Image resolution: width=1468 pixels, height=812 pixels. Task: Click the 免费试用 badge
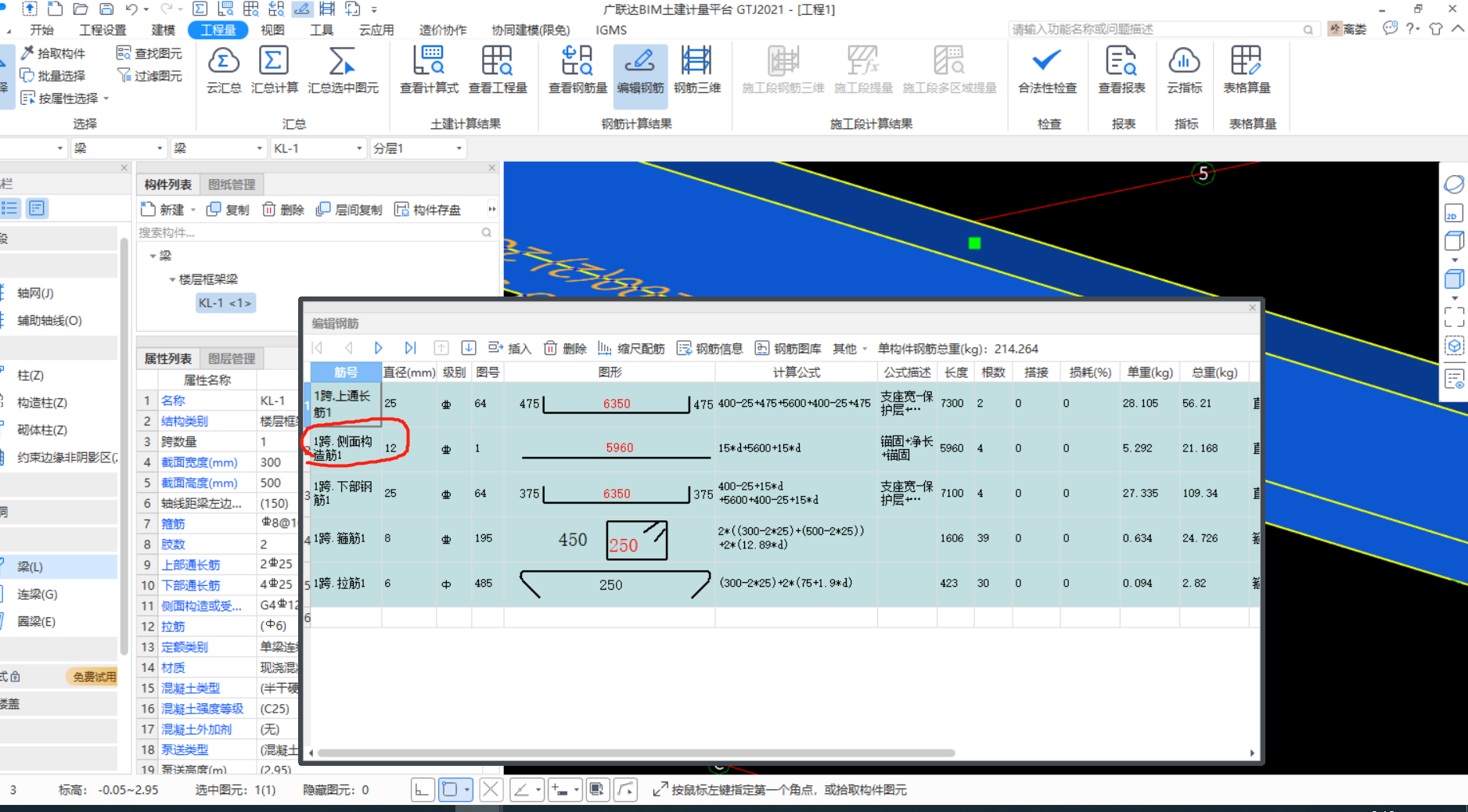pyautogui.click(x=94, y=677)
